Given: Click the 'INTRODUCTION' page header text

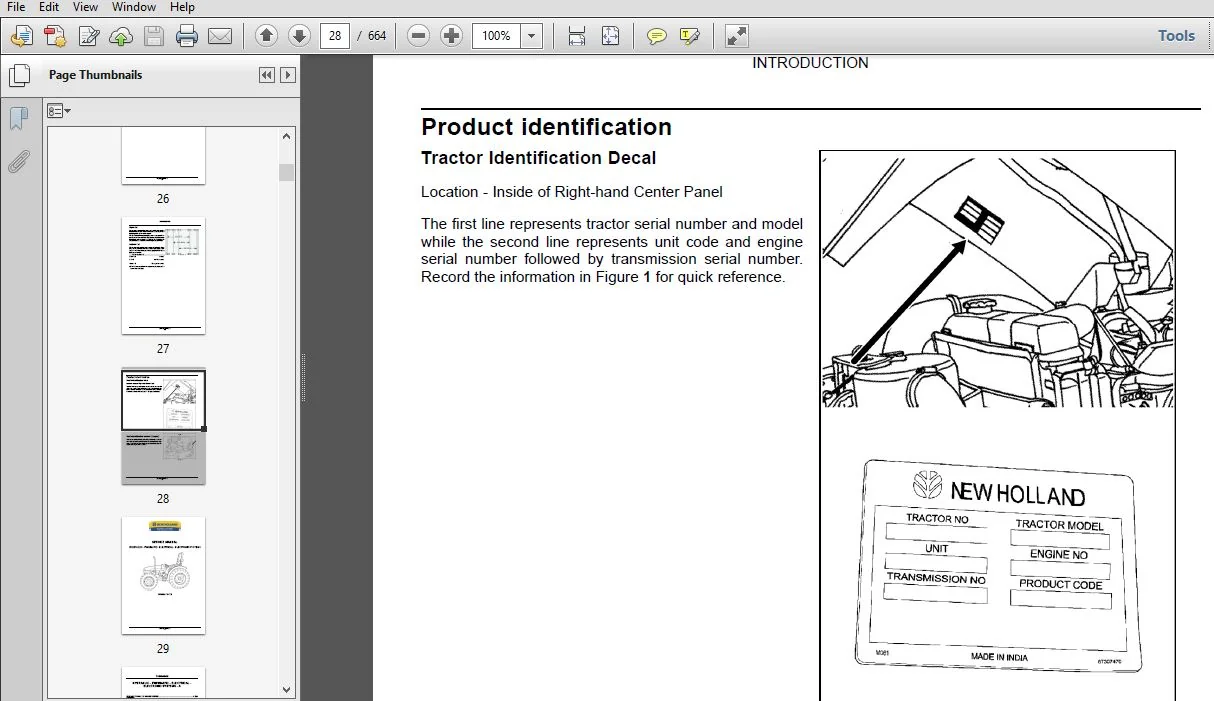Looking at the screenshot, I should (x=810, y=63).
